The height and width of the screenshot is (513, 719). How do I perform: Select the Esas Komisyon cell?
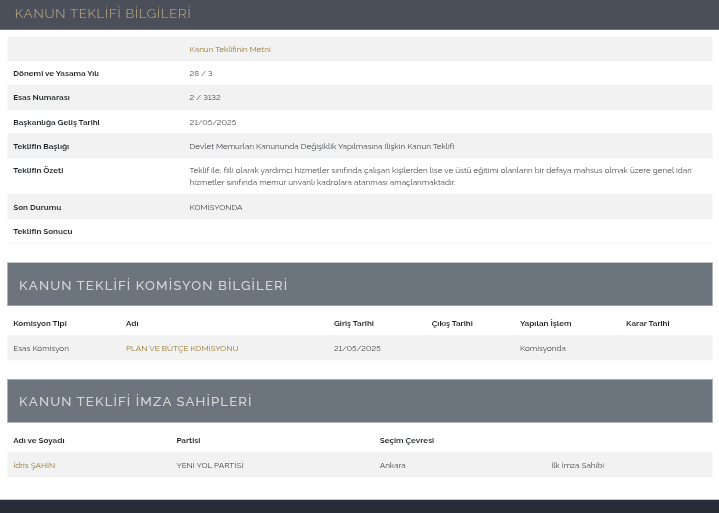point(41,348)
